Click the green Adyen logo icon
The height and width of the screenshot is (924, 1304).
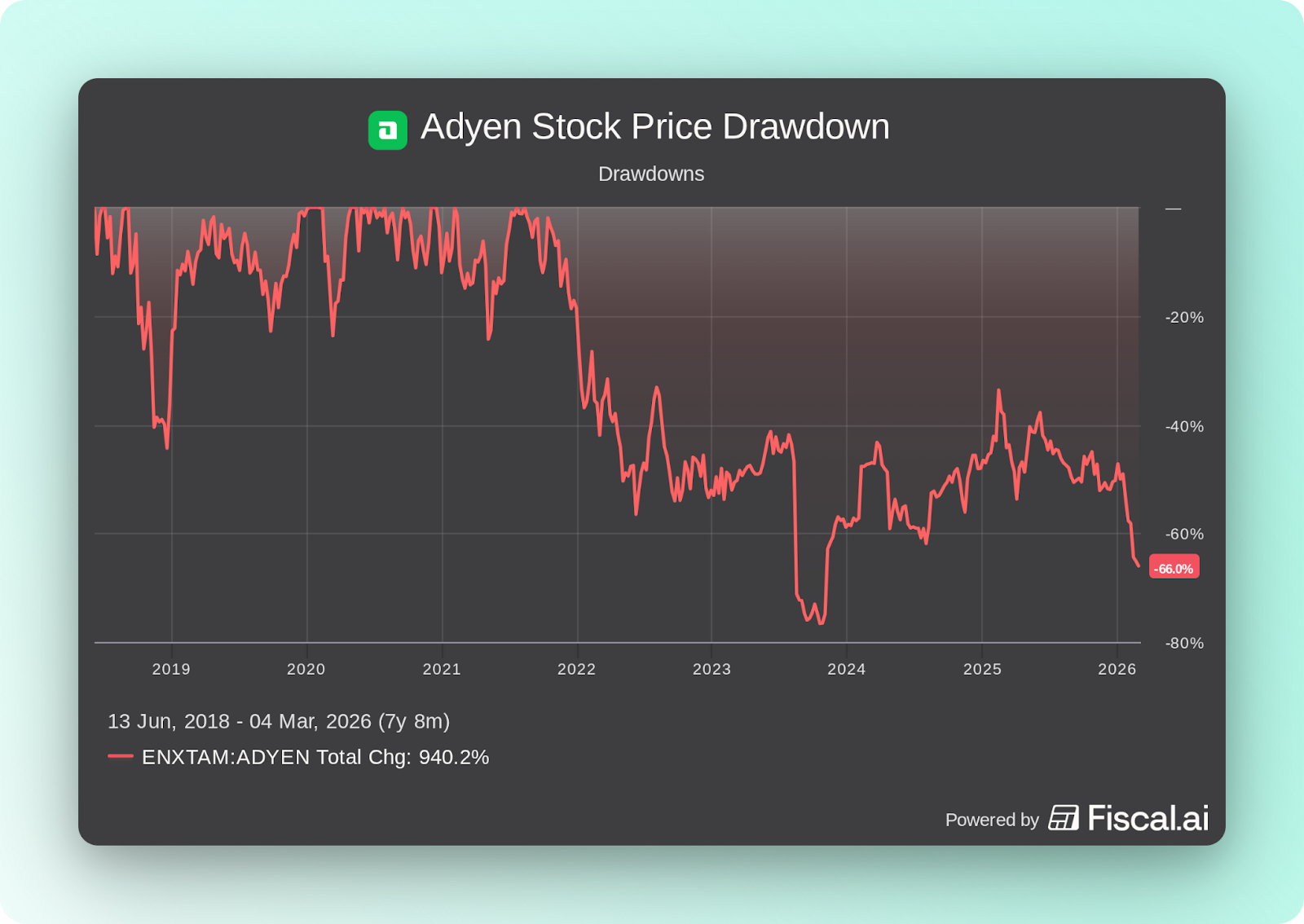tap(387, 130)
